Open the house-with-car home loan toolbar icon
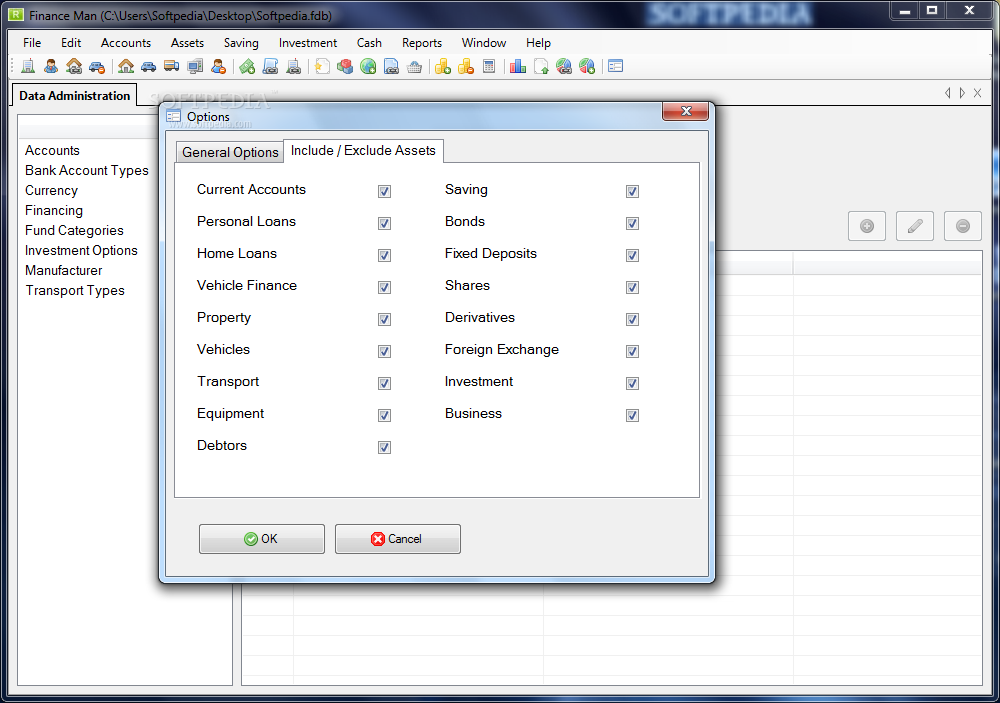 pos(74,66)
